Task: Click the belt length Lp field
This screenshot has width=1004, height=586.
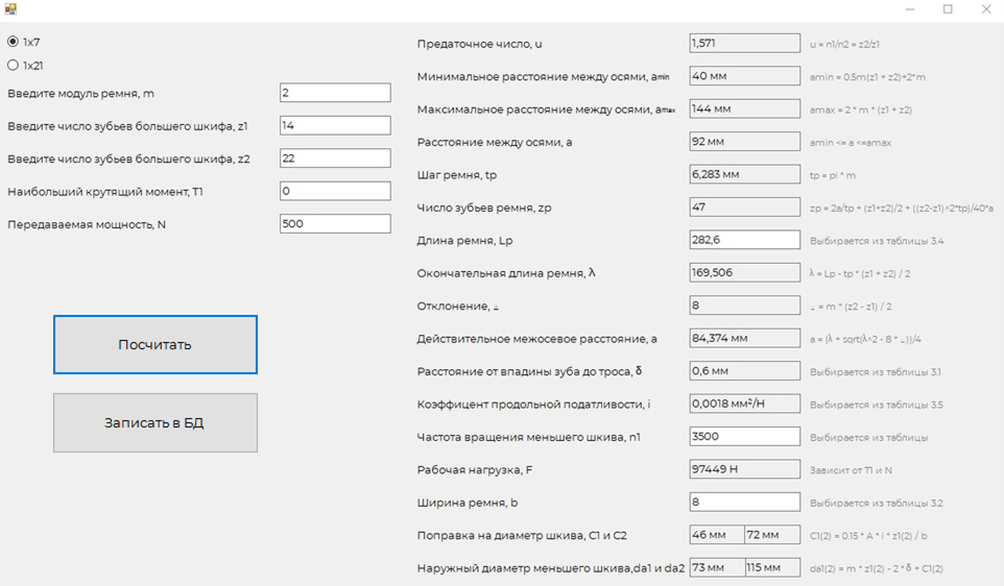Action: pyautogui.click(x=745, y=240)
